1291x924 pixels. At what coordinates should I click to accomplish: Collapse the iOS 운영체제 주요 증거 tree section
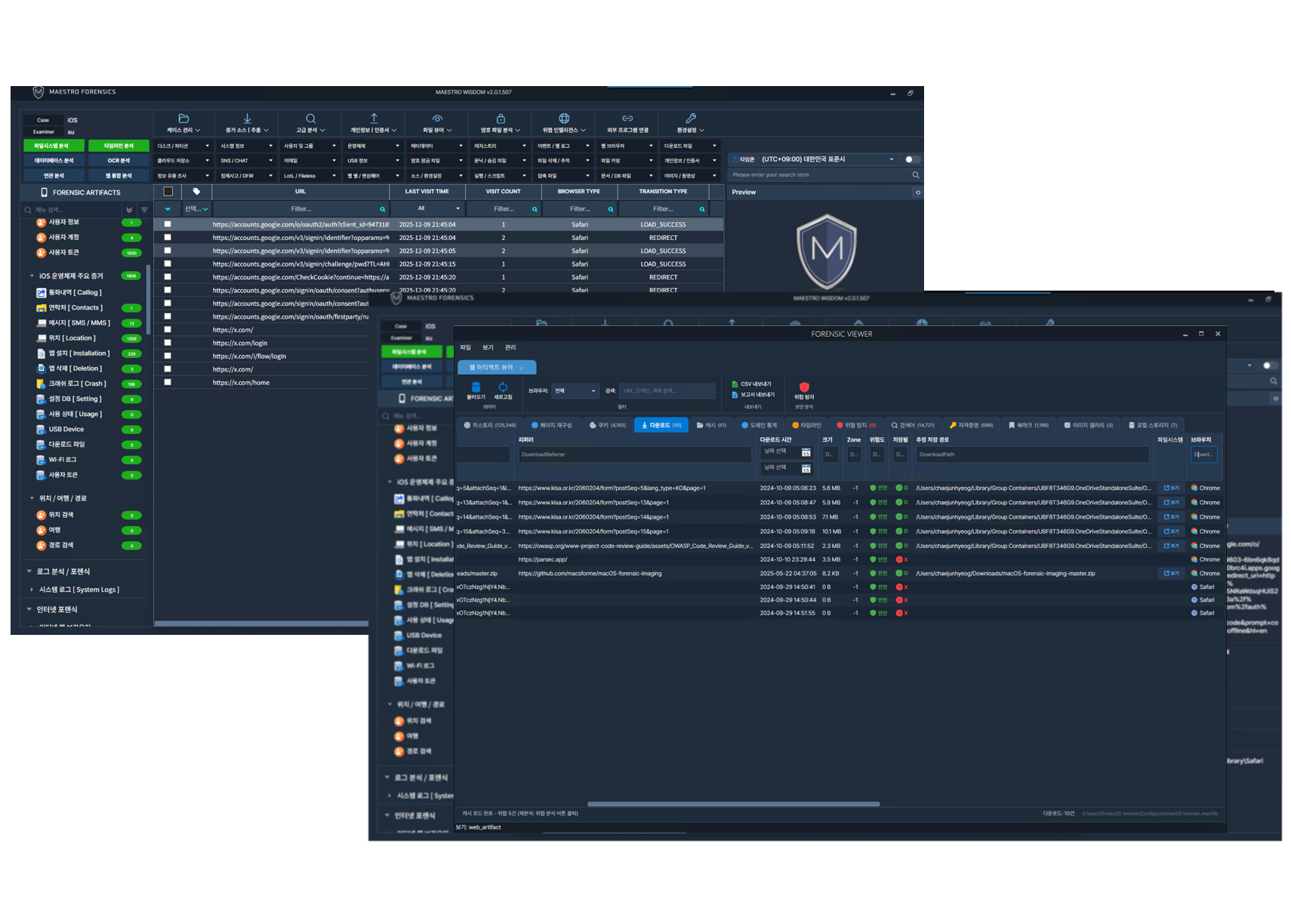[32, 276]
